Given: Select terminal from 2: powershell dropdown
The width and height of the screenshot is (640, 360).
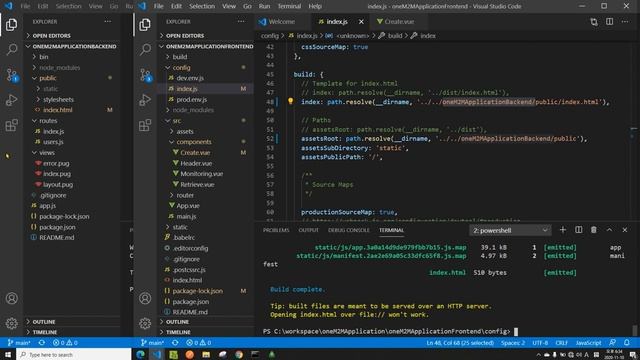Looking at the screenshot, I should [x=510, y=230].
